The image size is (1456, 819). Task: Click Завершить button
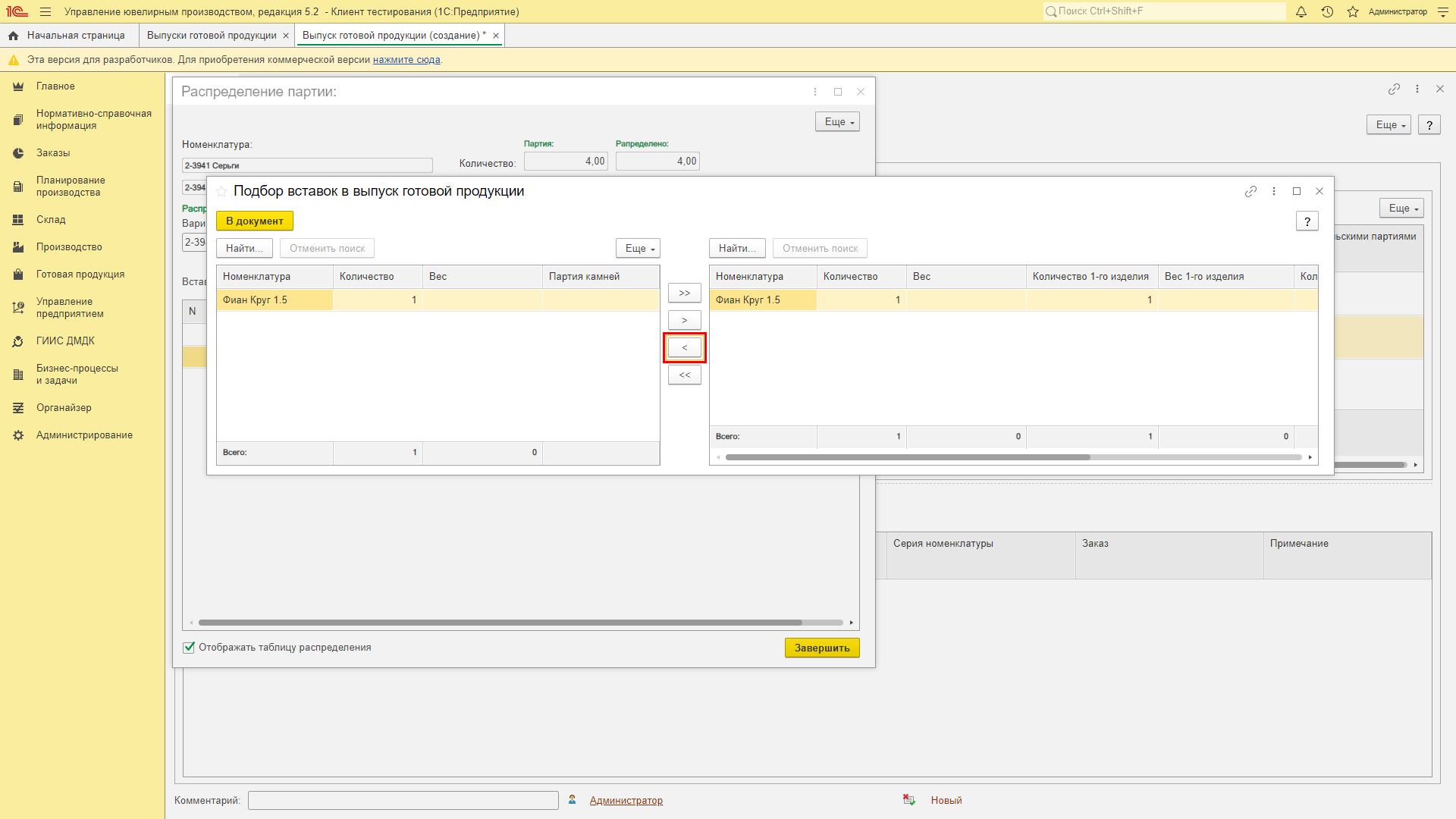coord(822,648)
